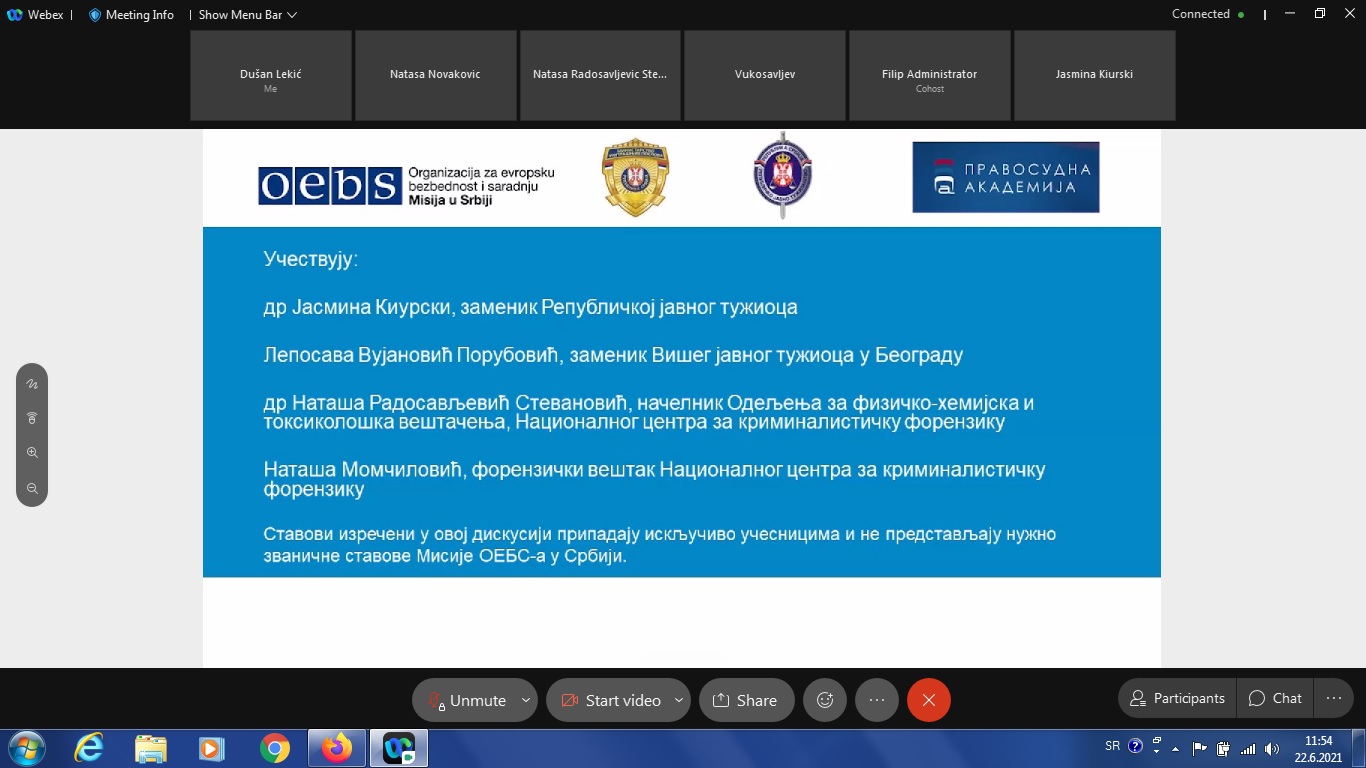Open the volume speaker icon

(x=1271, y=748)
